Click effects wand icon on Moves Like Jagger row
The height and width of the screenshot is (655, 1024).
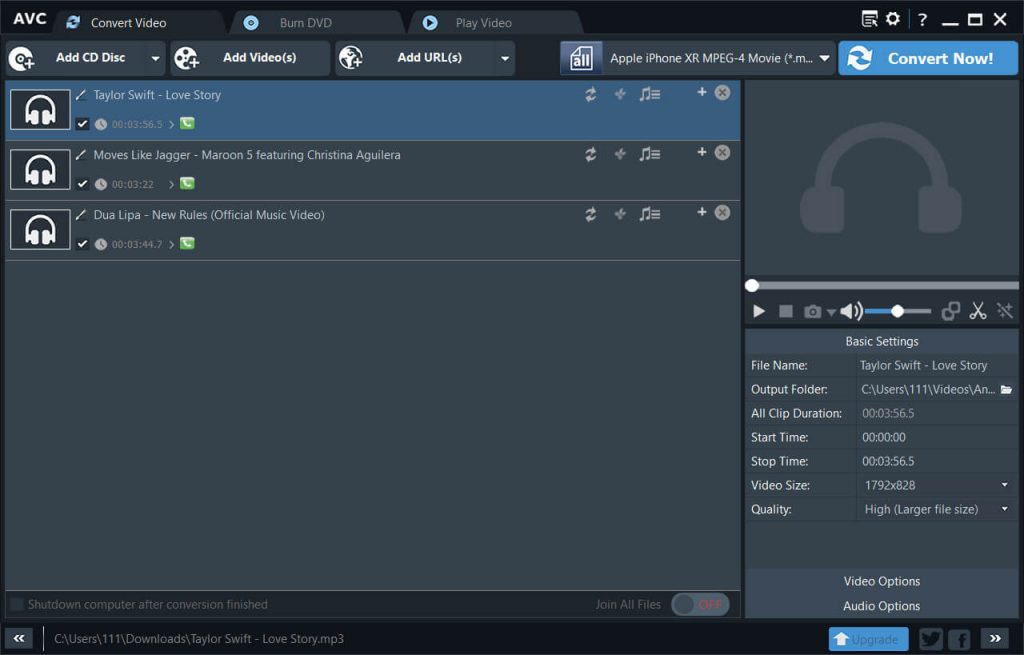620,155
